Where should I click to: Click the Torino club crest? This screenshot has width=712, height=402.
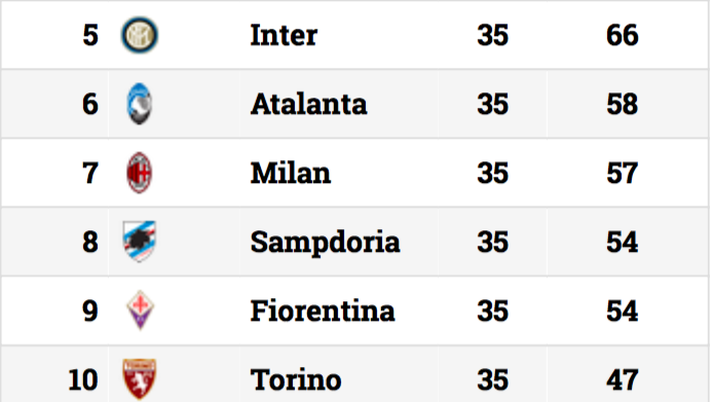[140, 379]
